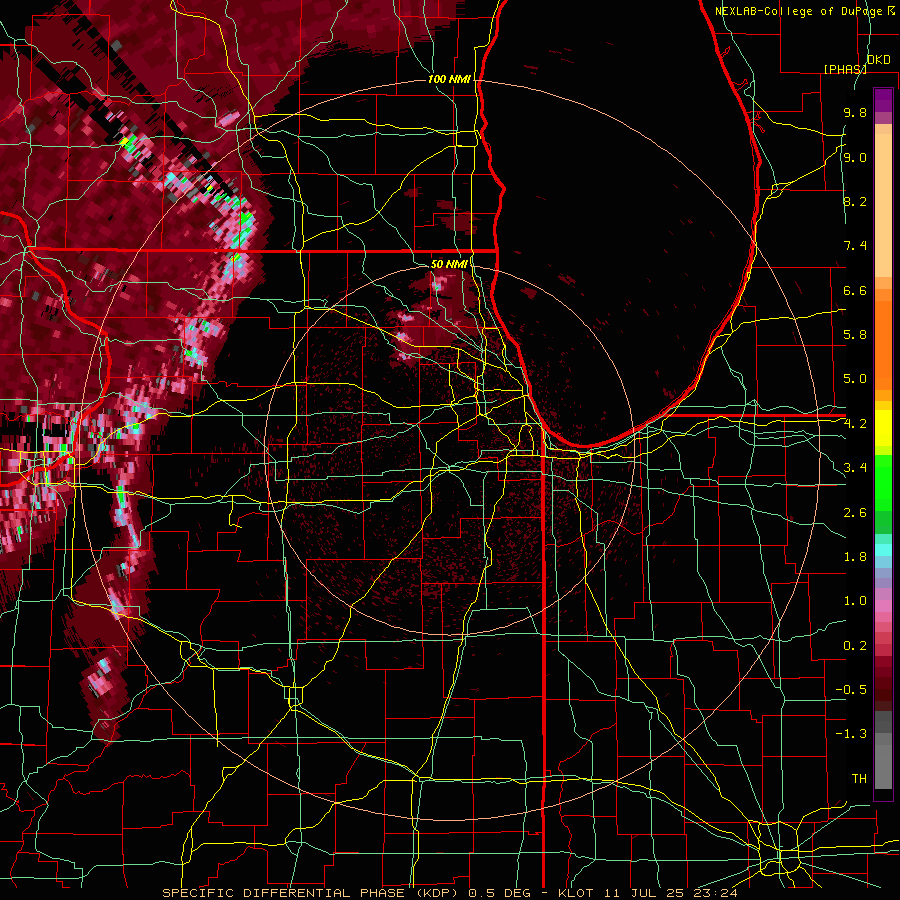This screenshot has width=900, height=900.
Task: Click the 3.4 scale label
Action: click(x=855, y=468)
